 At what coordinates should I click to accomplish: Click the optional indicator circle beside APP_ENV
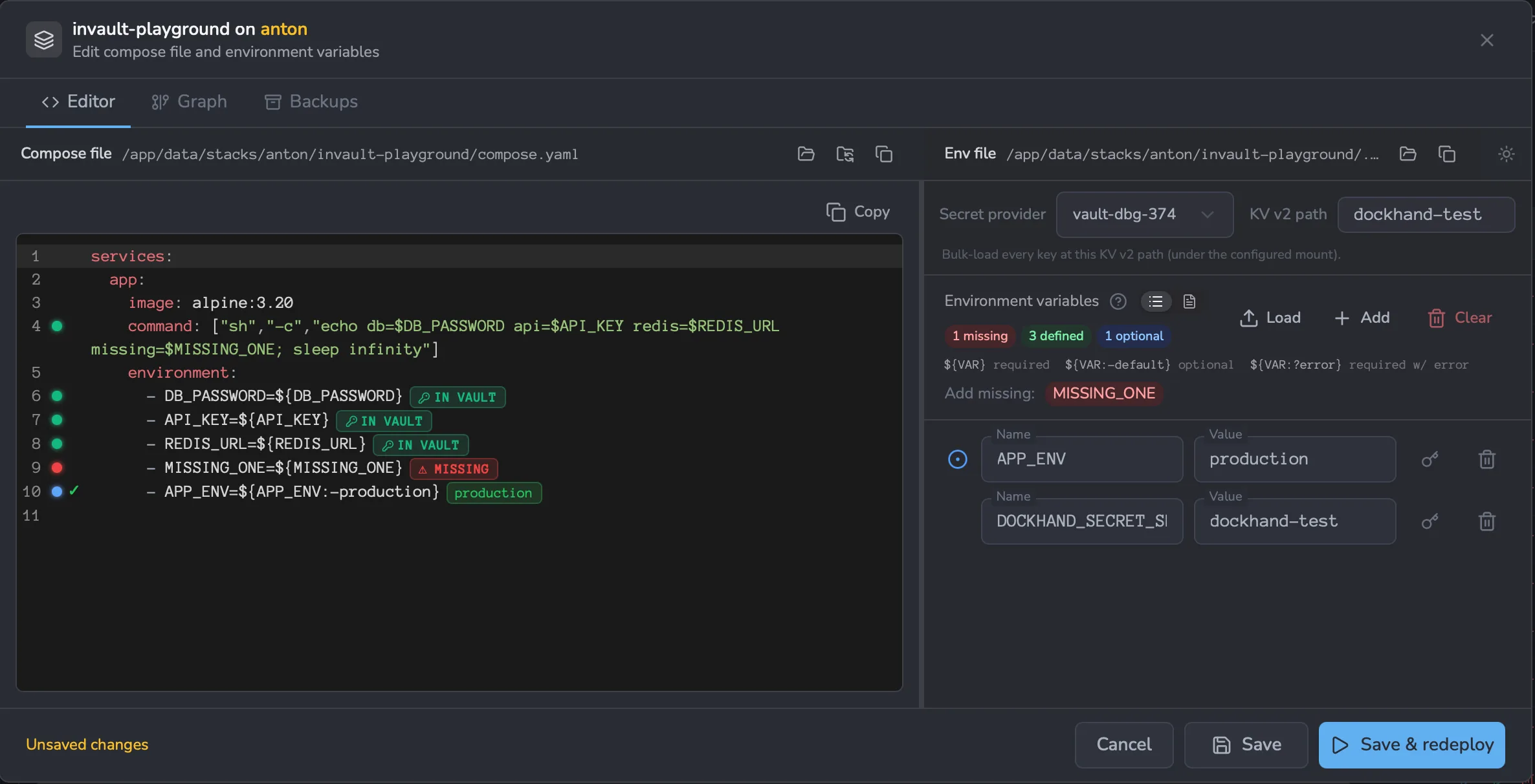pyautogui.click(x=957, y=459)
